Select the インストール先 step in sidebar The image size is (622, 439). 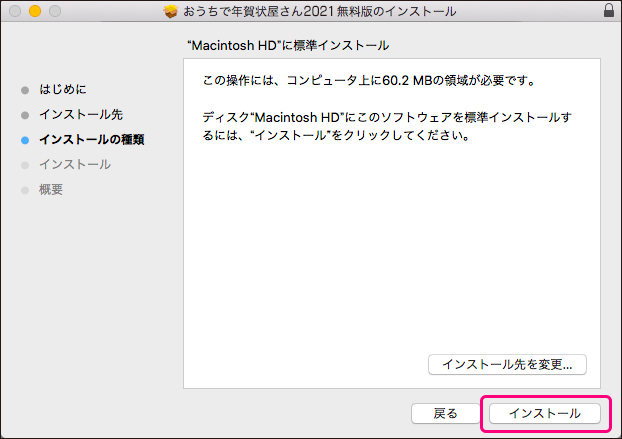(81, 115)
